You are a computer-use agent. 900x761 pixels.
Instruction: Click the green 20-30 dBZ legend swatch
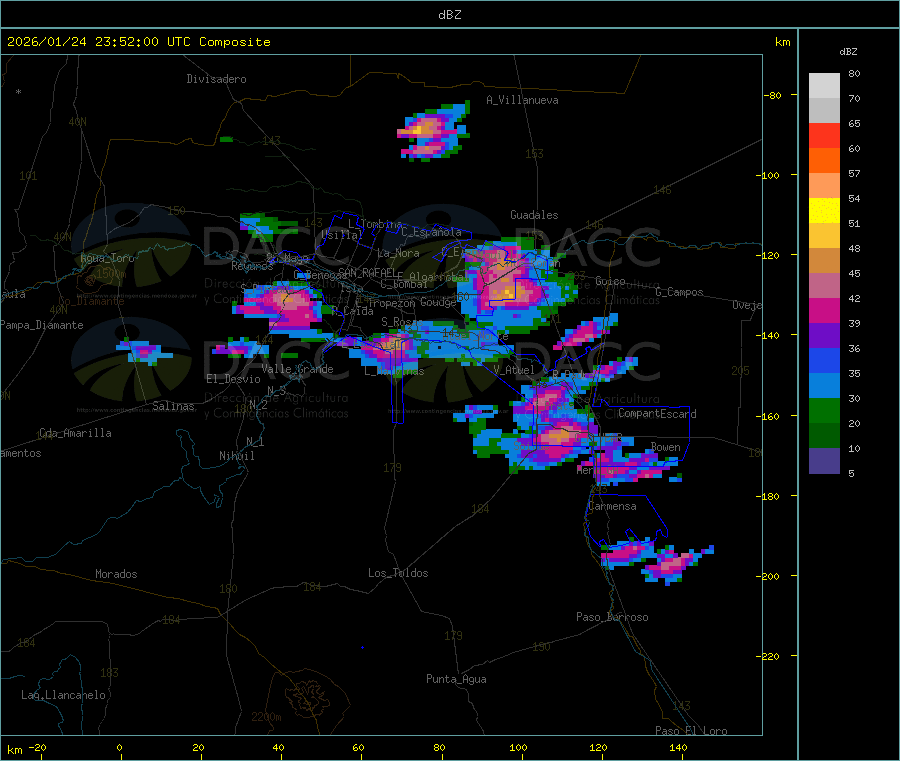tap(824, 410)
